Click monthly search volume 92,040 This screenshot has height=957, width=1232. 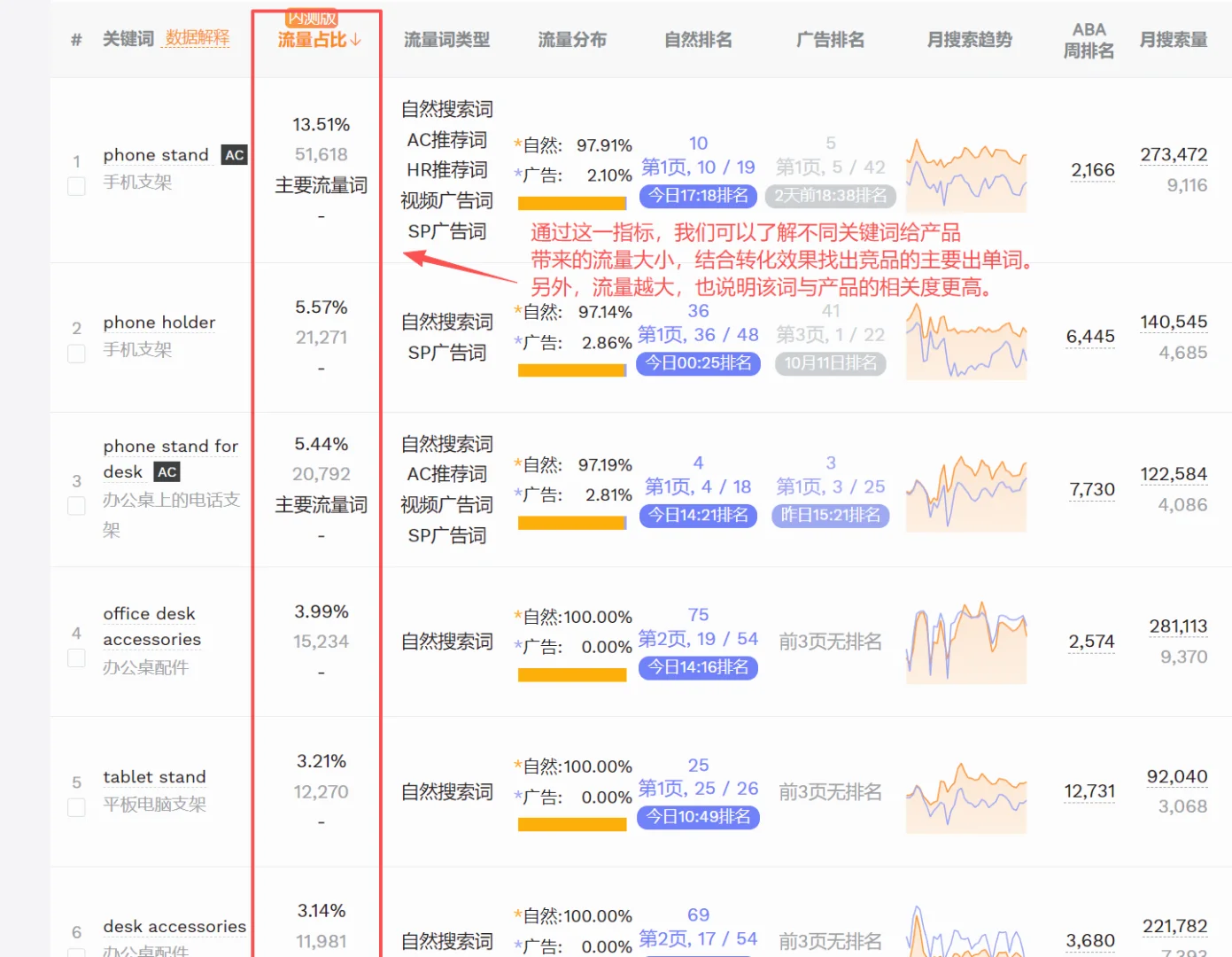[1177, 777]
